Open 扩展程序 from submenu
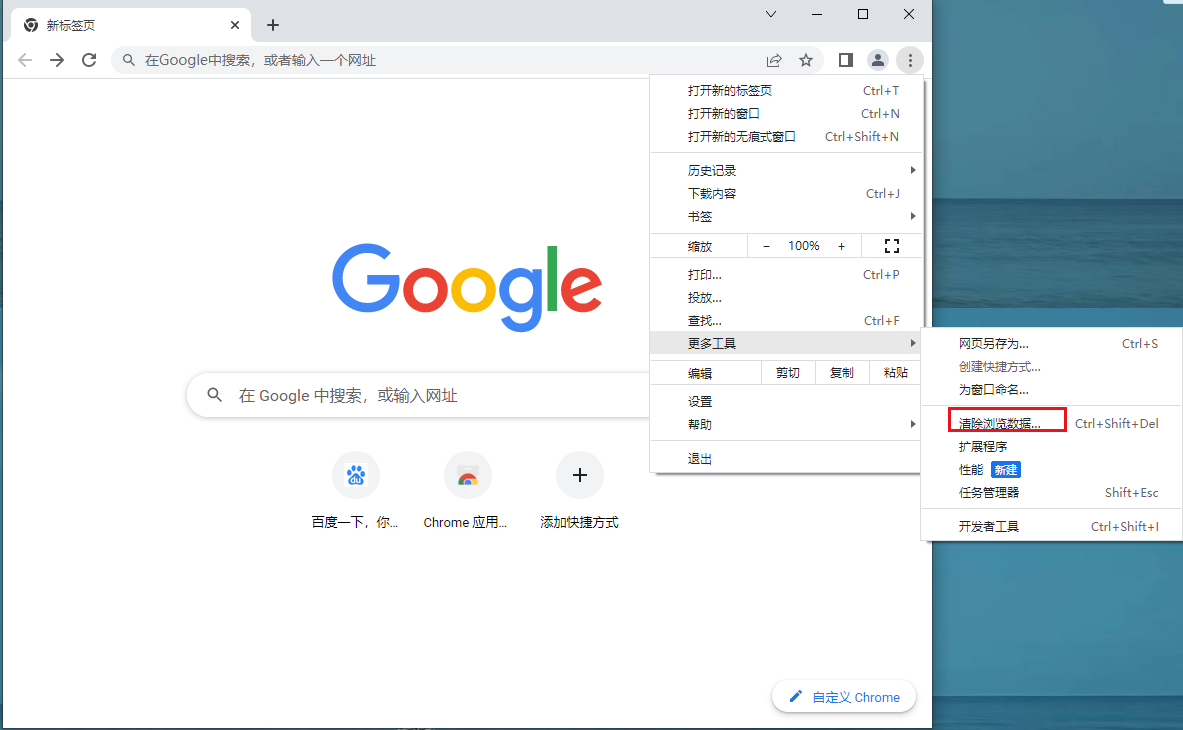Image resolution: width=1183 pixels, height=730 pixels. (x=1052, y=446)
